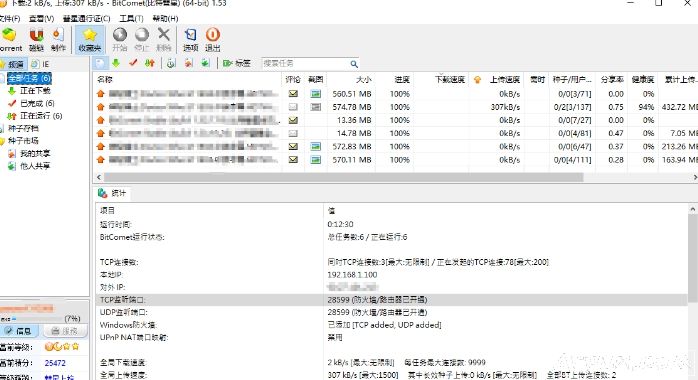Select 已完成 (6) in the tree

37,103
